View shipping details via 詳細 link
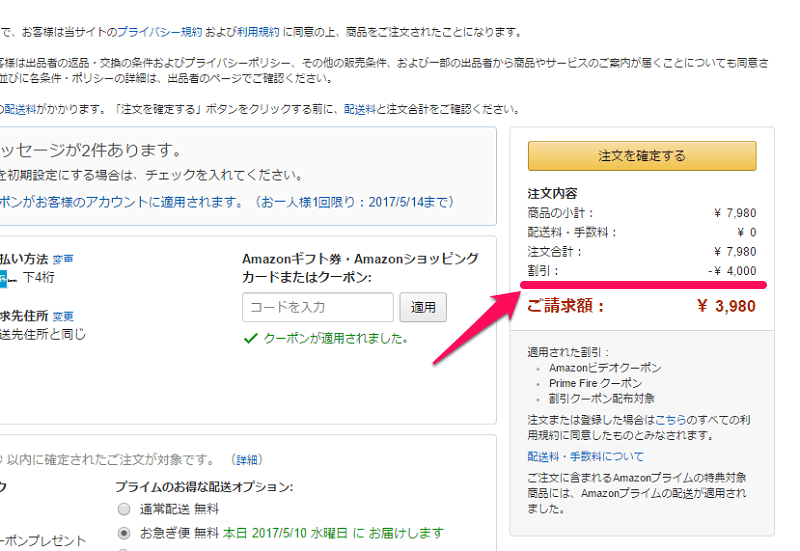 247,460
